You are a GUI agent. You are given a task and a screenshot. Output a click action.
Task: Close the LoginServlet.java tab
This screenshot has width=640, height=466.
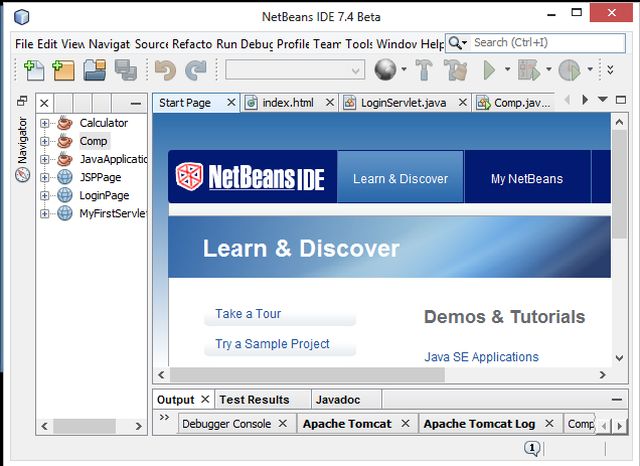pyautogui.click(x=462, y=102)
